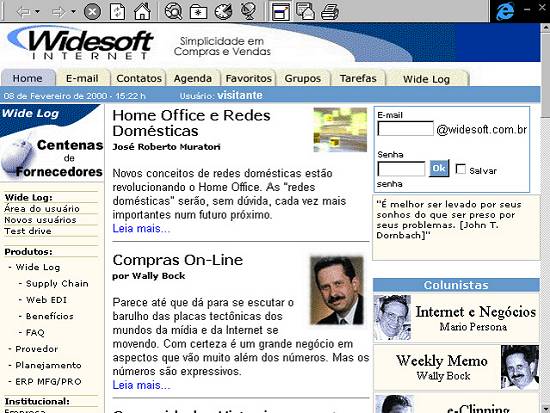Open Leia mais under Home Office article
The width and height of the screenshot is (550, 413).
[141, 228]
